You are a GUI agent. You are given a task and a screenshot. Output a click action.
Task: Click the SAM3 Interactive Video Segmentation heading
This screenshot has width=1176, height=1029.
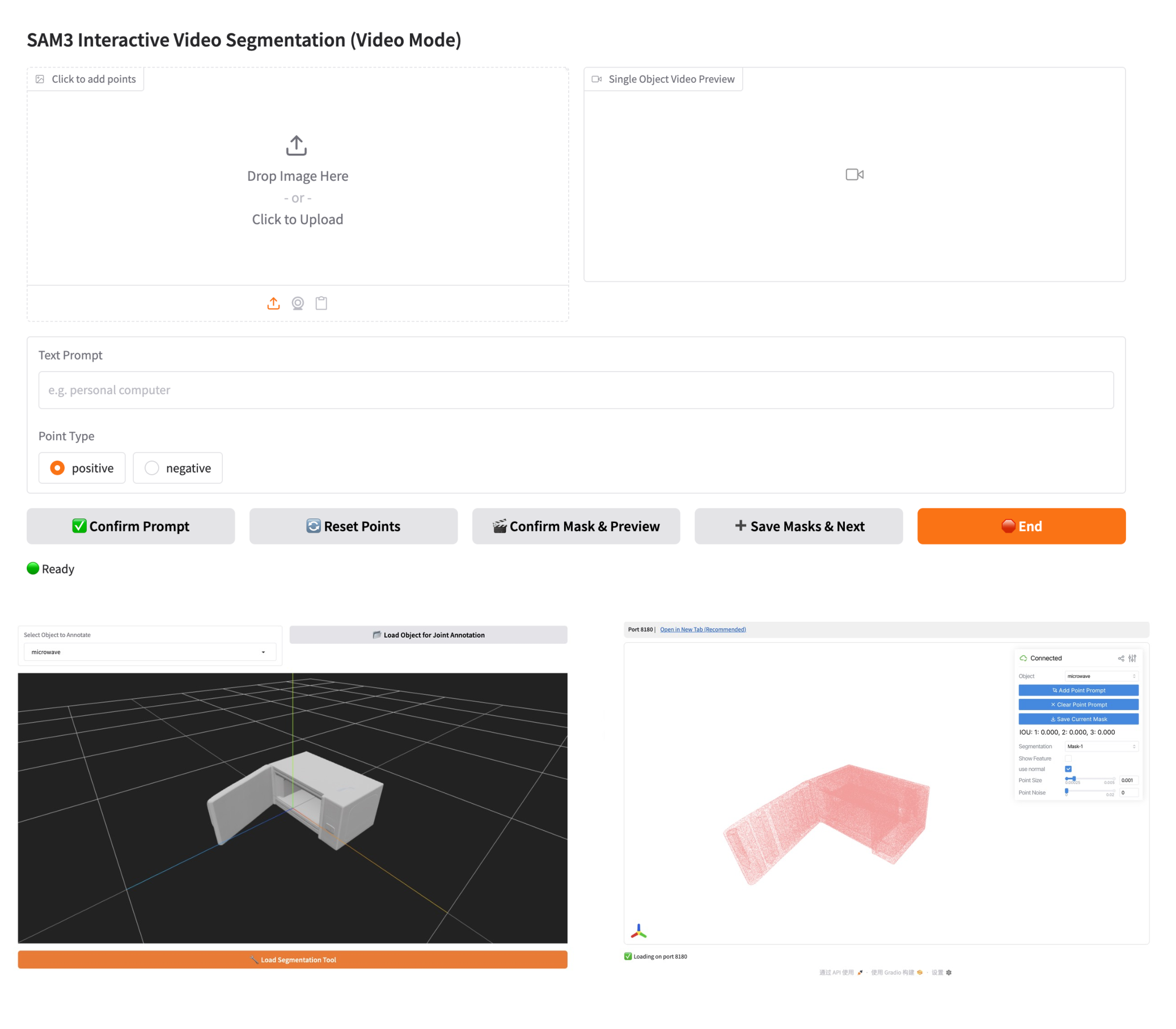point(244,40)
